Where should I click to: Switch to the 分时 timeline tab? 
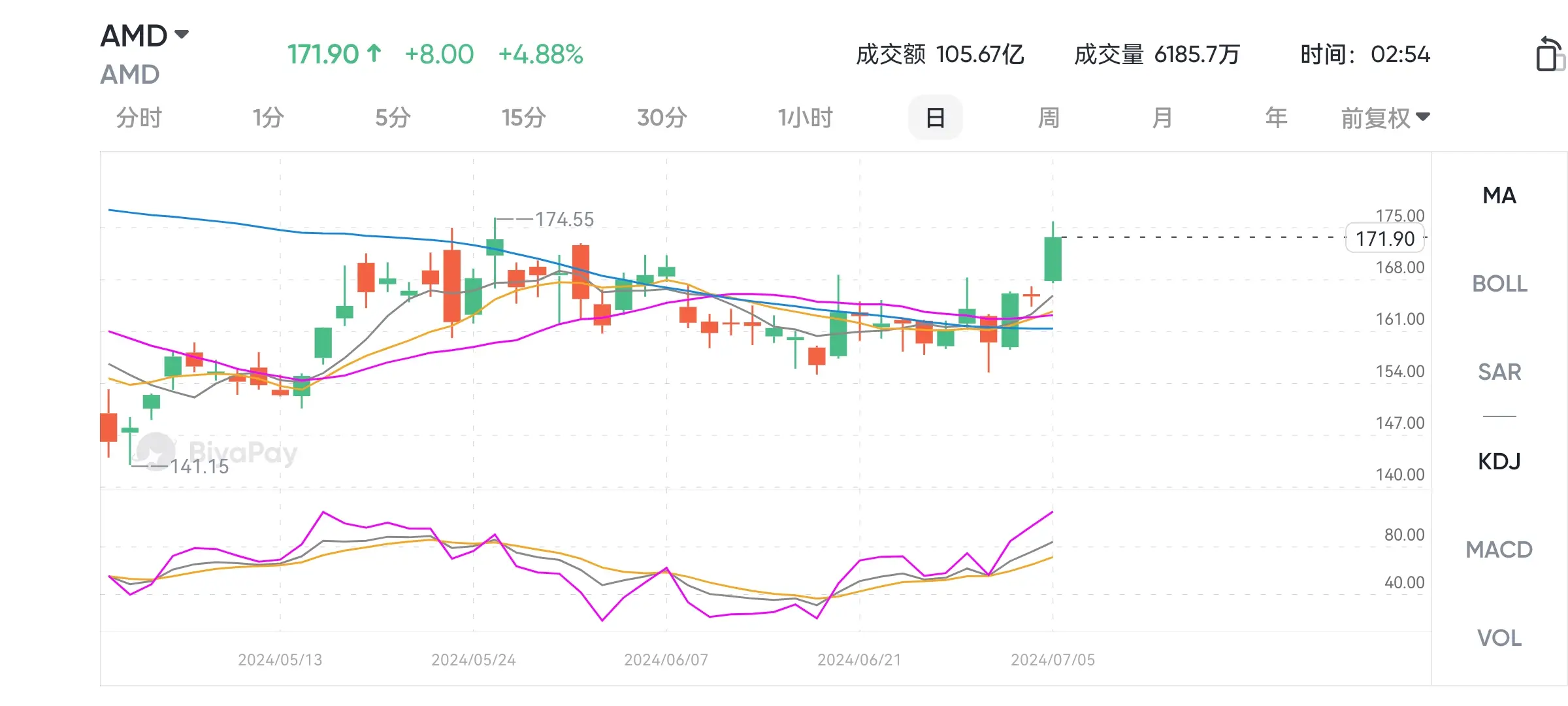139,118
